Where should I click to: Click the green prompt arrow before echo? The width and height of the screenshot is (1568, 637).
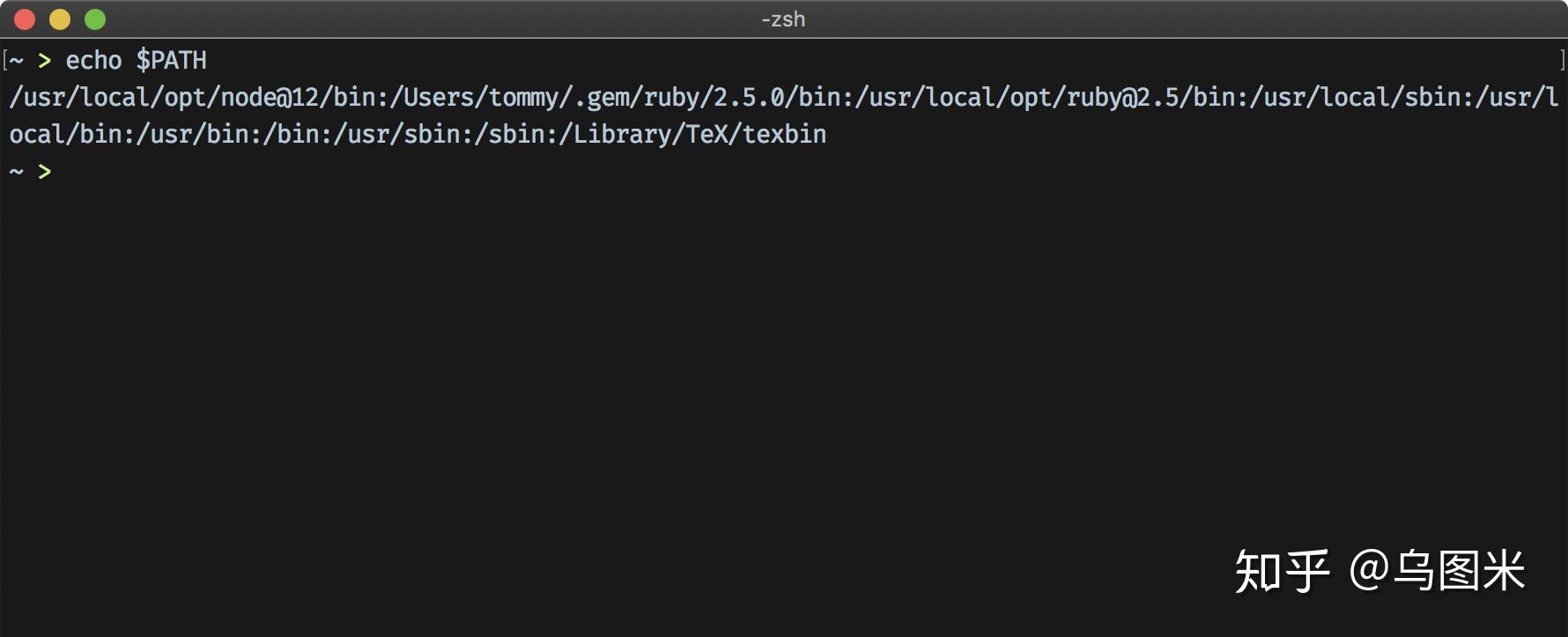[44, 60]
